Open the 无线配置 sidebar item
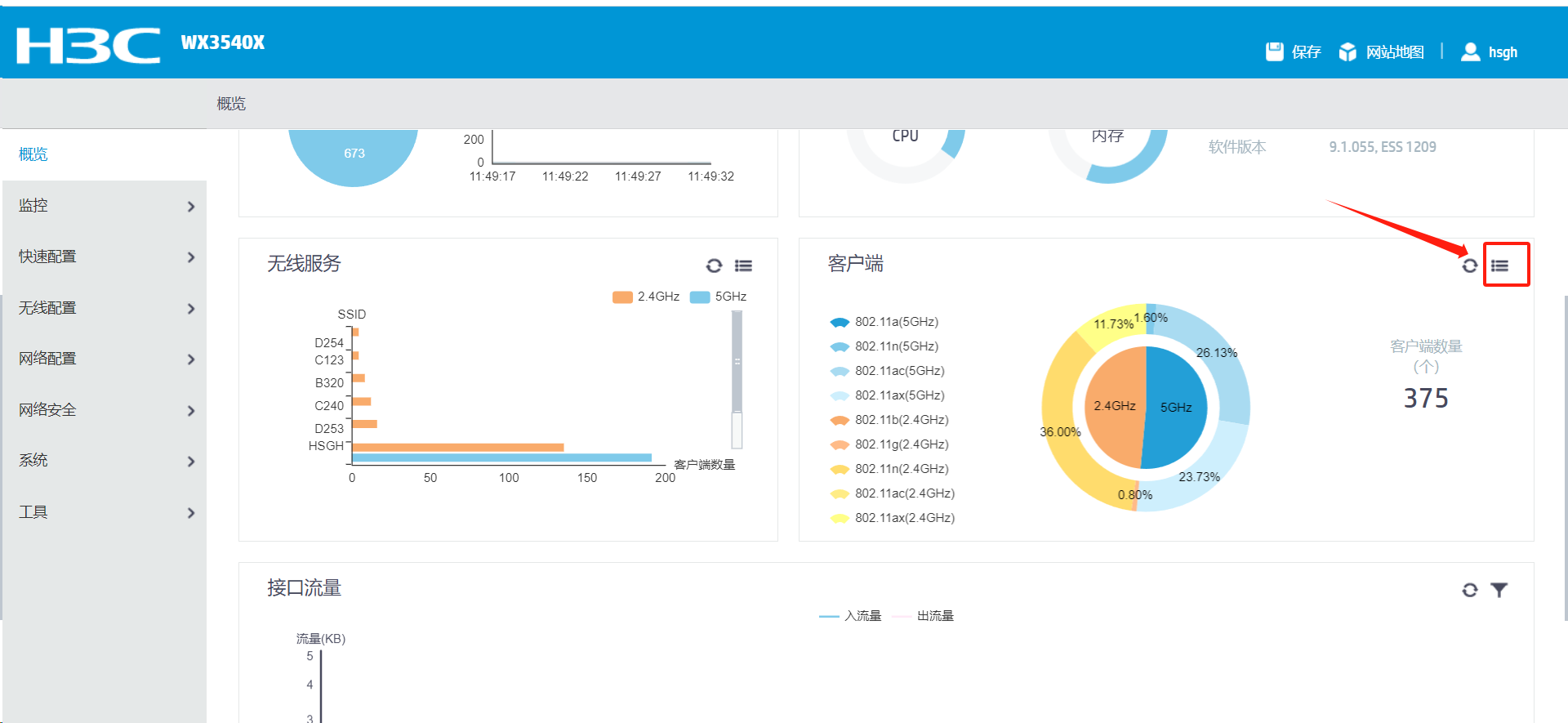1568x723 pixels. click(x=105, y=308)
